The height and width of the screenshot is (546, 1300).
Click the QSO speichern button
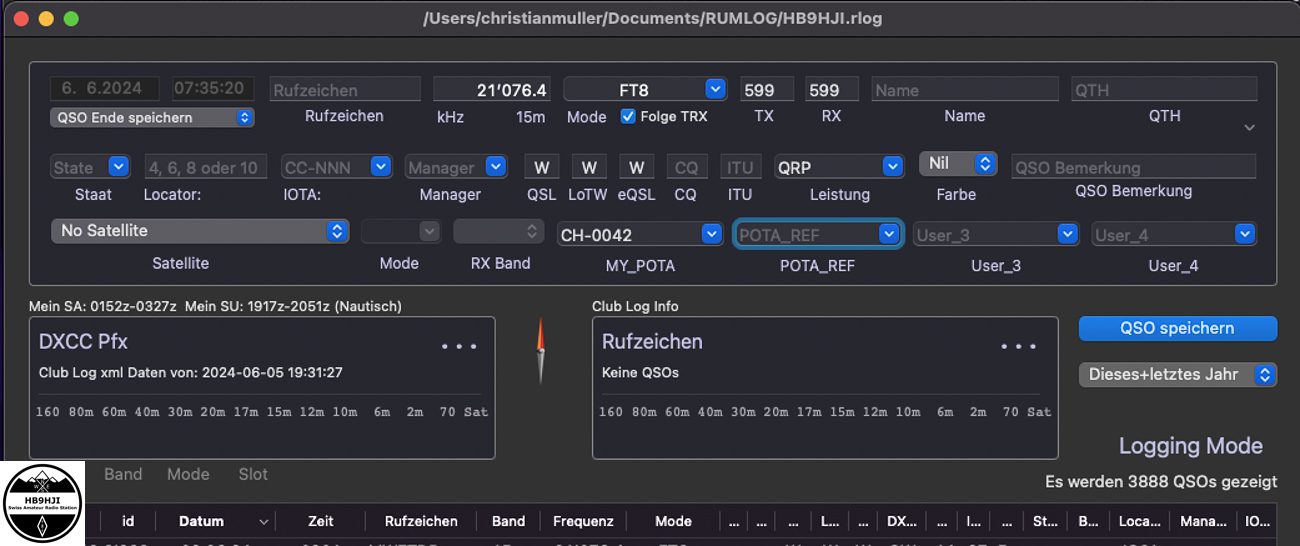pyautogui.click(x=1177, y=328)
